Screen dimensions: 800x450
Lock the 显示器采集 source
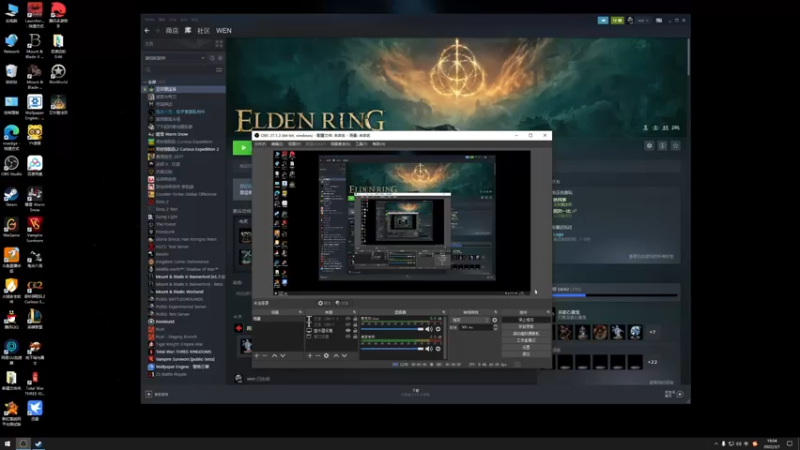tap(355, 331)
